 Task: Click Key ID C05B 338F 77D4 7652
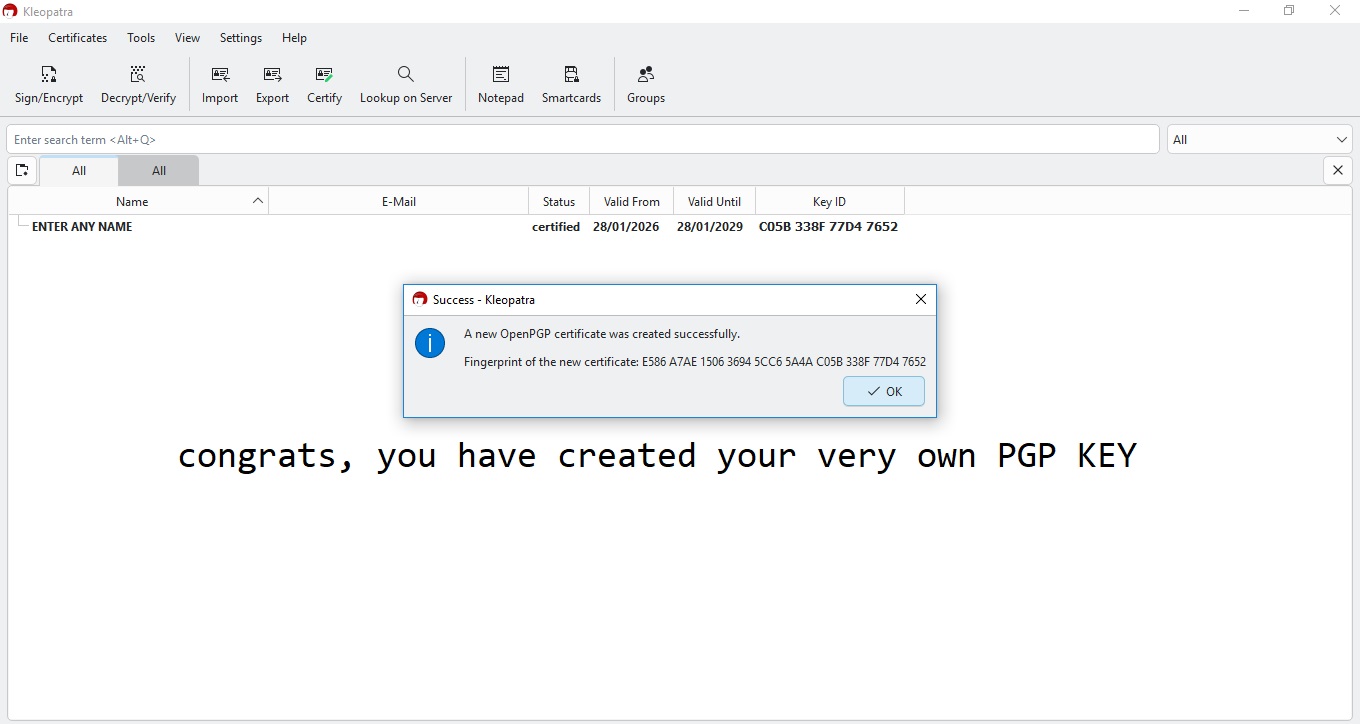pos(829,227)
